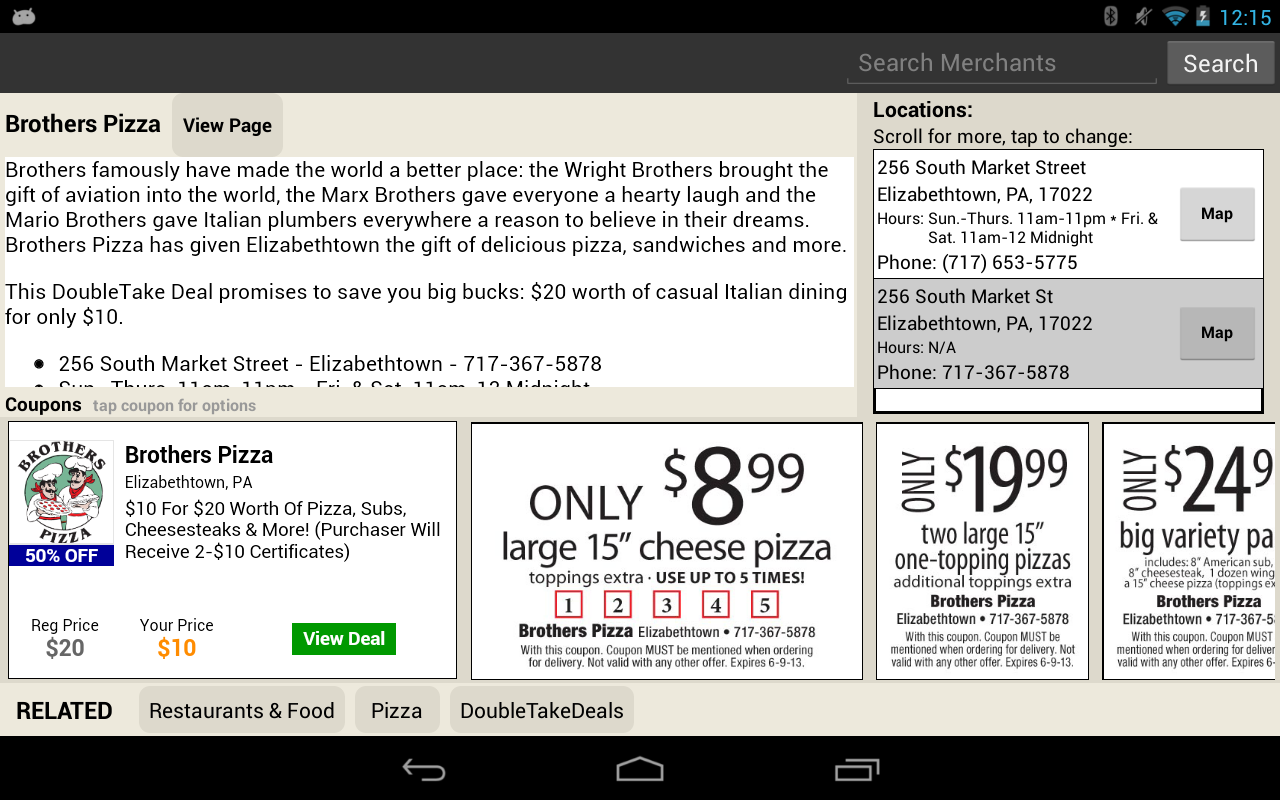Select the $8.99 large cheese pizza coupon

coord(667,551)
